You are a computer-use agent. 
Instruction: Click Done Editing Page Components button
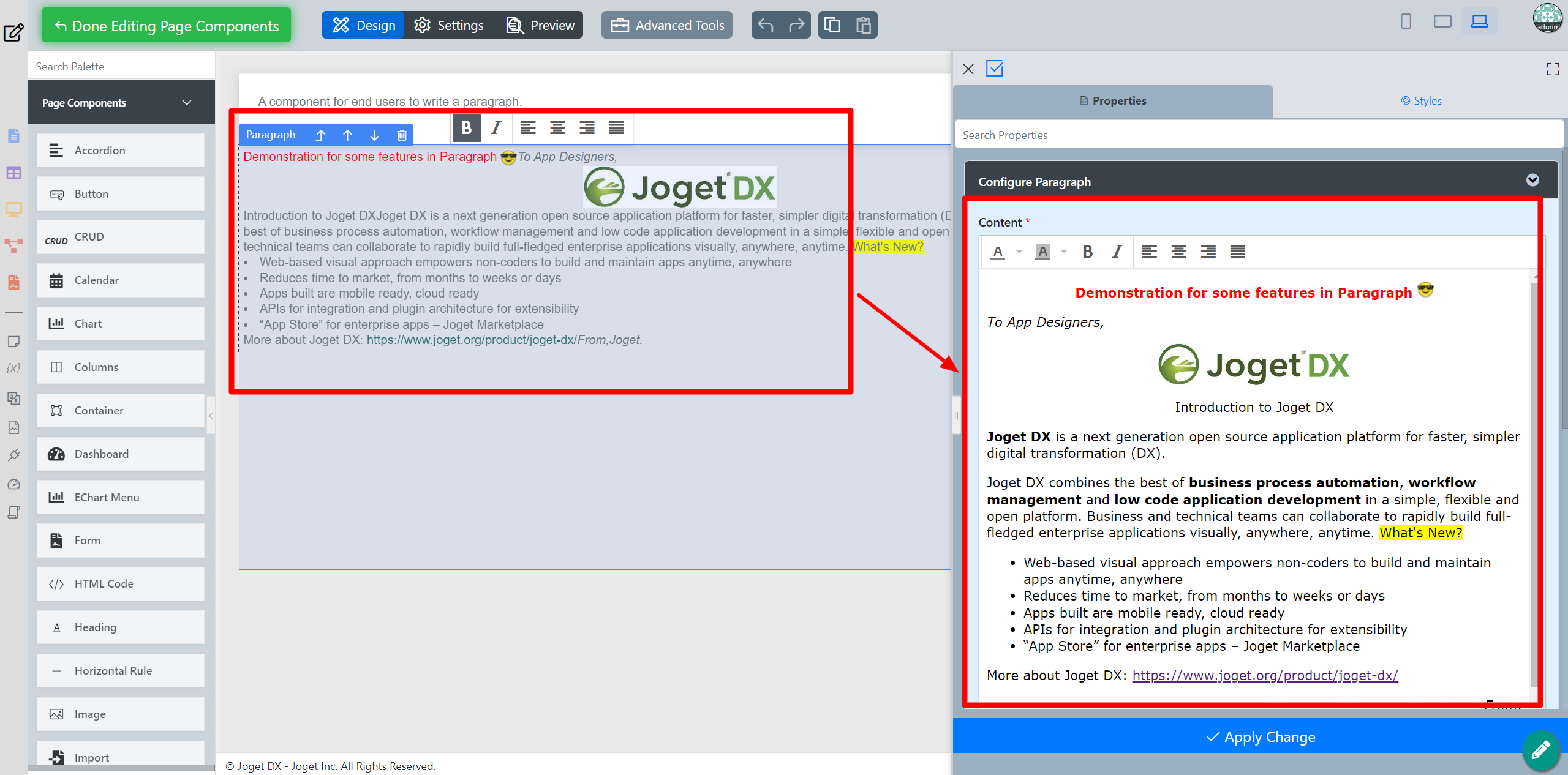[x=166, y=25]
